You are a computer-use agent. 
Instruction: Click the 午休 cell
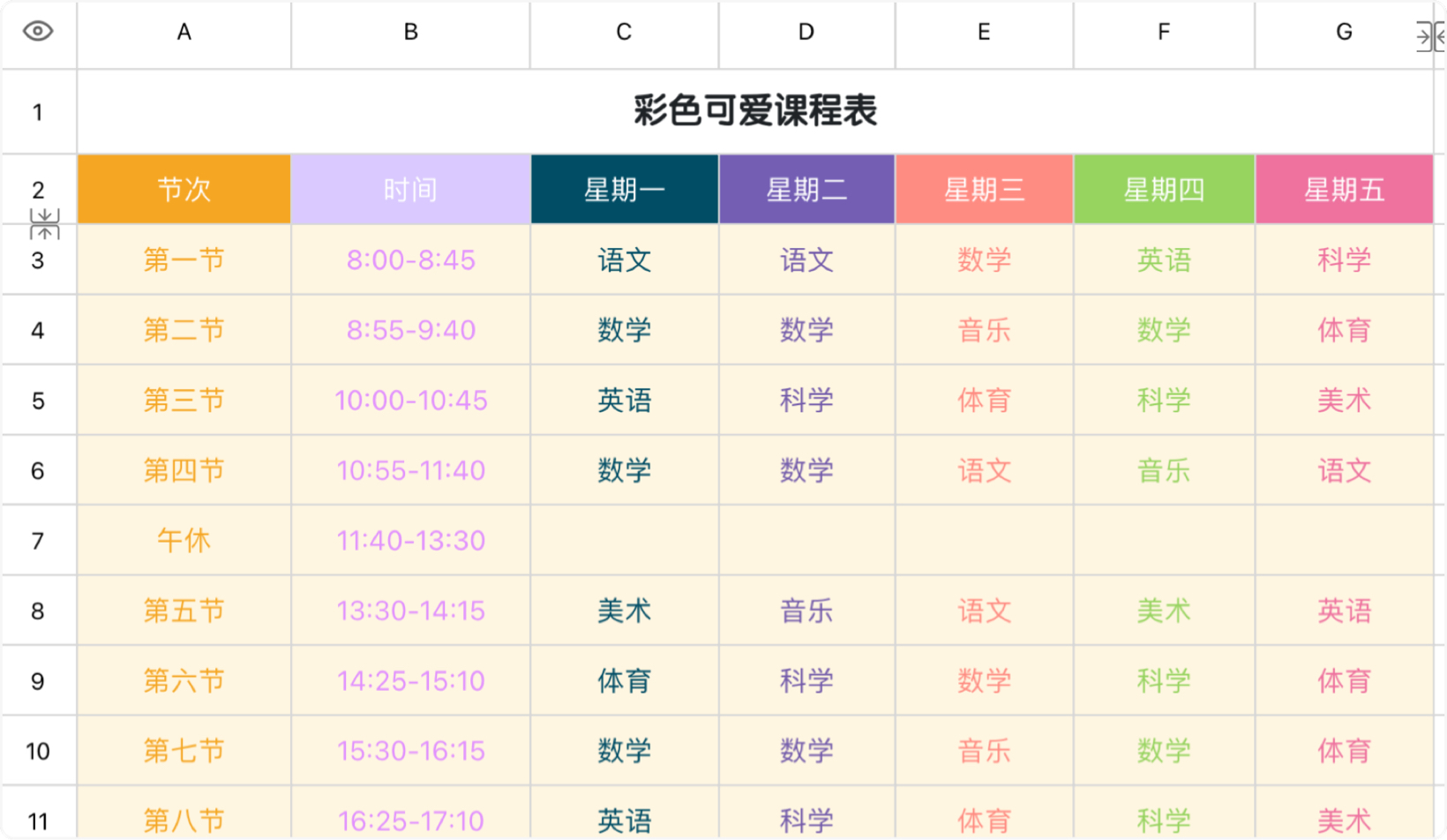coord(184,541)
